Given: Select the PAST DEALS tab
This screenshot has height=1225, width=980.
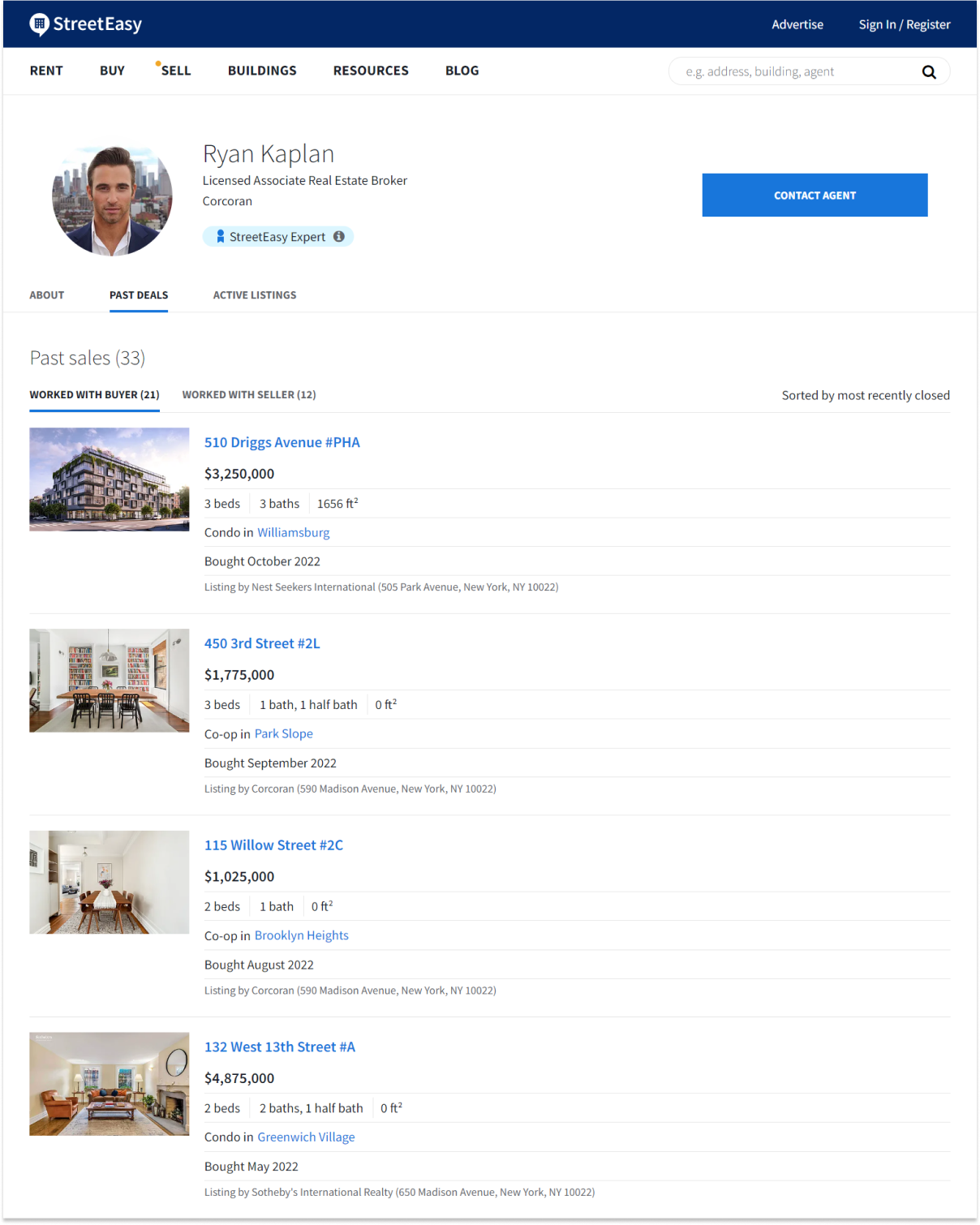Looking at the screenshot, I should [139, 295].
